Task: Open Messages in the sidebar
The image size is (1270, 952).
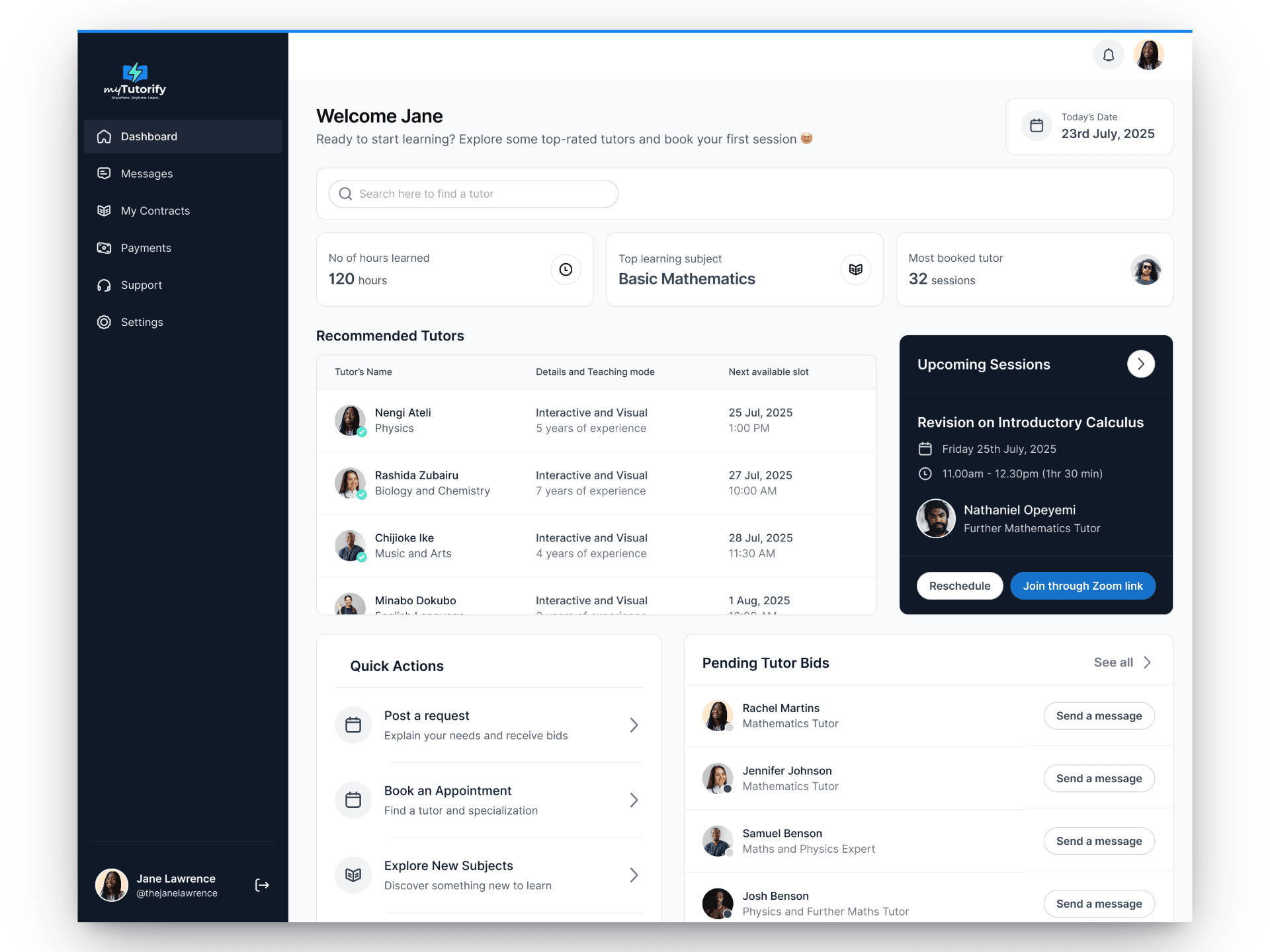Action: coord(146,173)
